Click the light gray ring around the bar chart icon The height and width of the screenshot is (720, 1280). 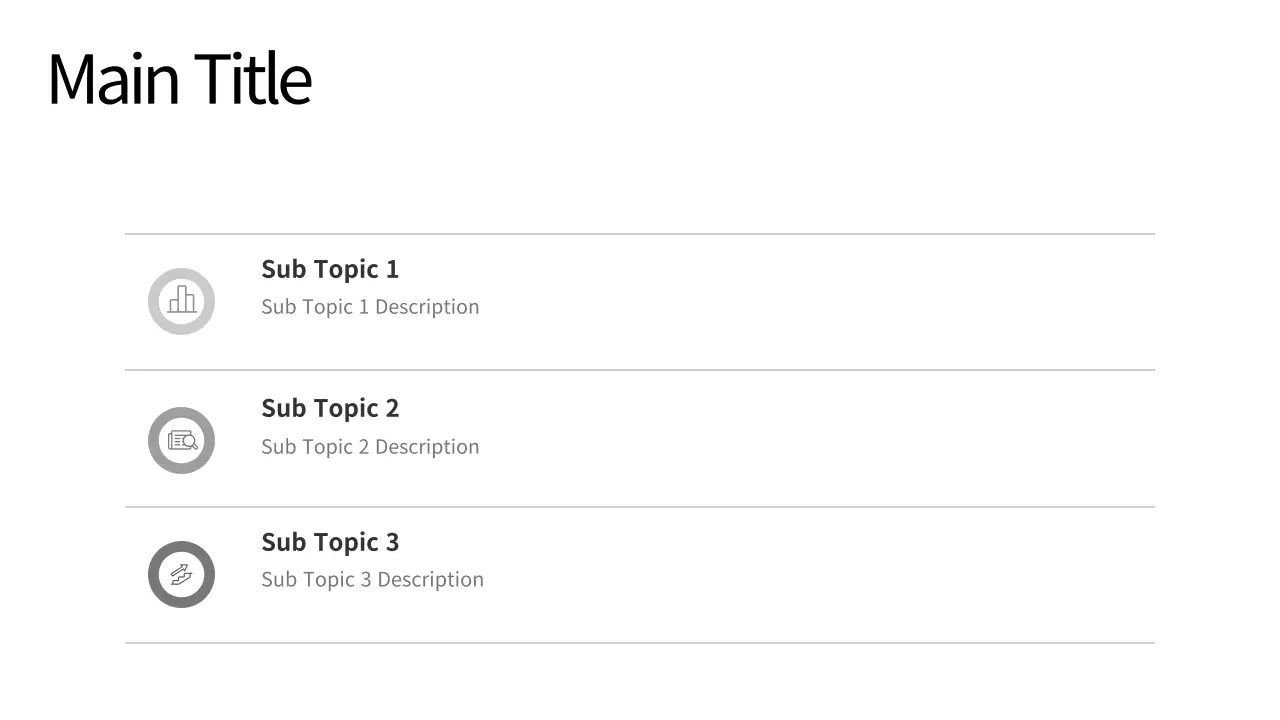click(x=154, y=301)
